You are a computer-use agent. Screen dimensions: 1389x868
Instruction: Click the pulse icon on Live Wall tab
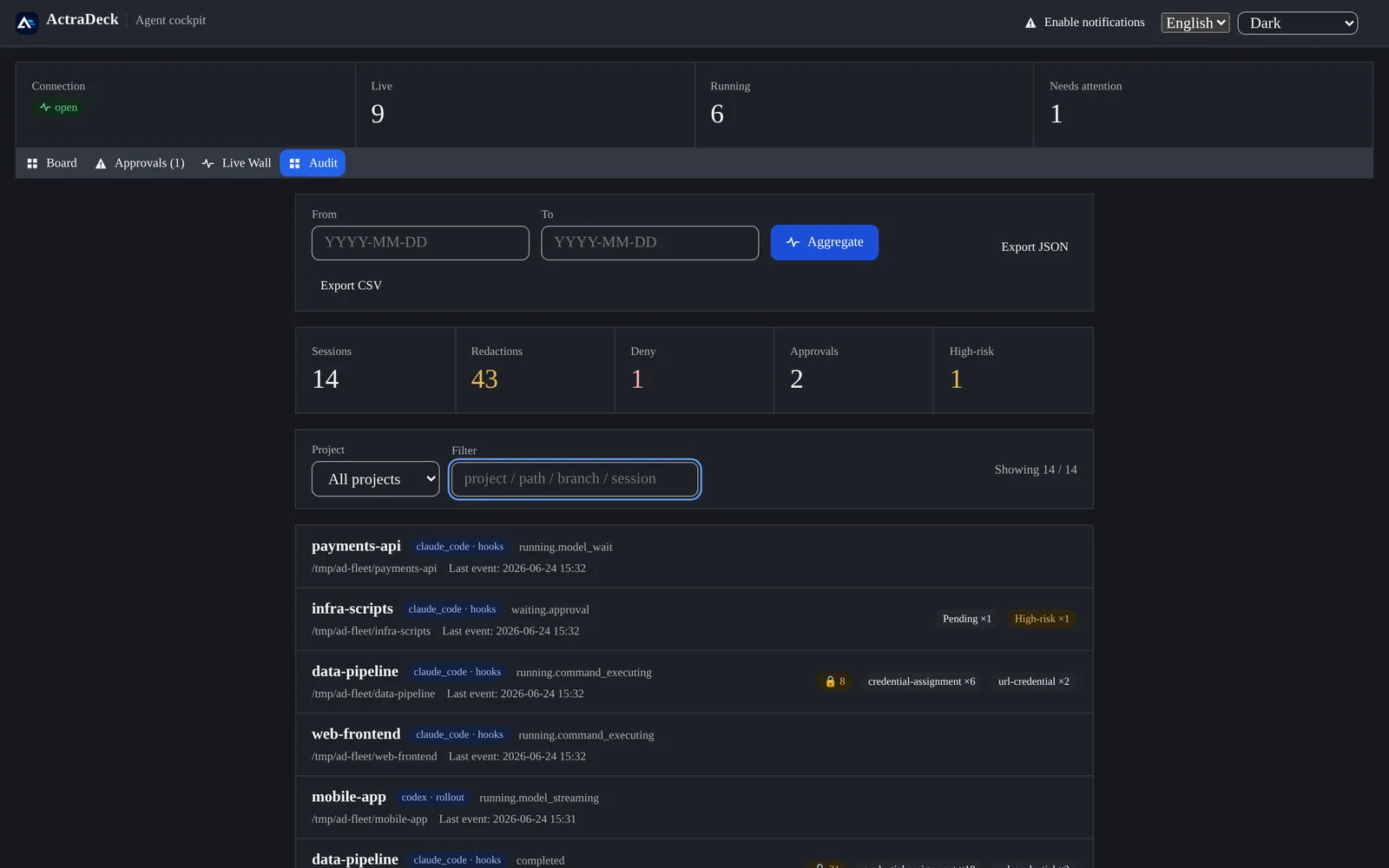(x=207, y=163)
